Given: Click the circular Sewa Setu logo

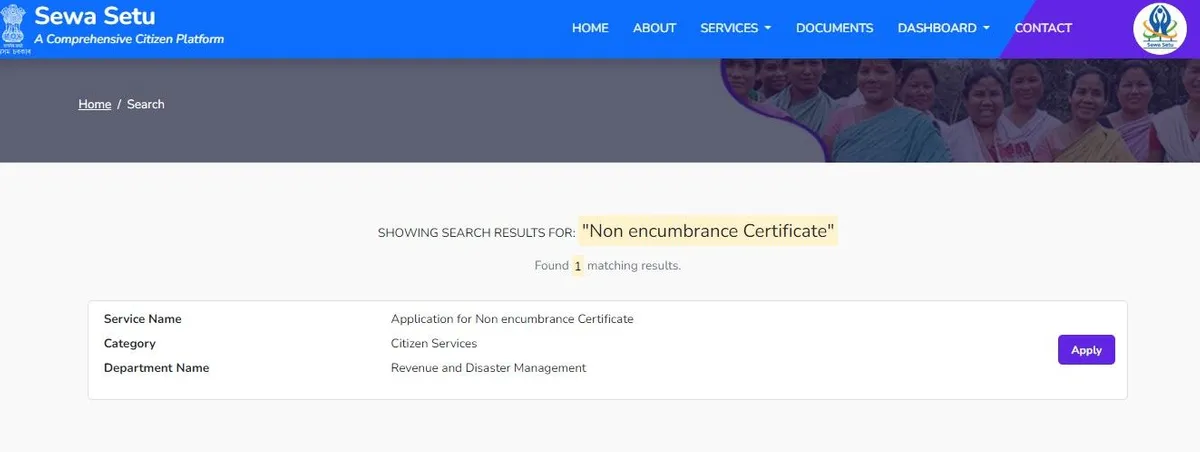Looking at the screenshot, I should (x=1159, y=29).
